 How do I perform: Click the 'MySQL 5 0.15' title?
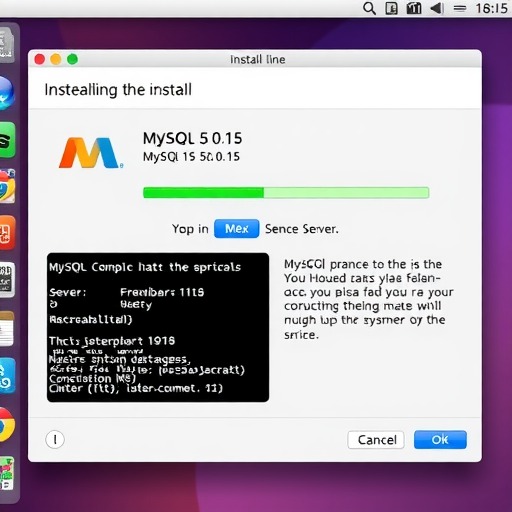tap(192, 138)
